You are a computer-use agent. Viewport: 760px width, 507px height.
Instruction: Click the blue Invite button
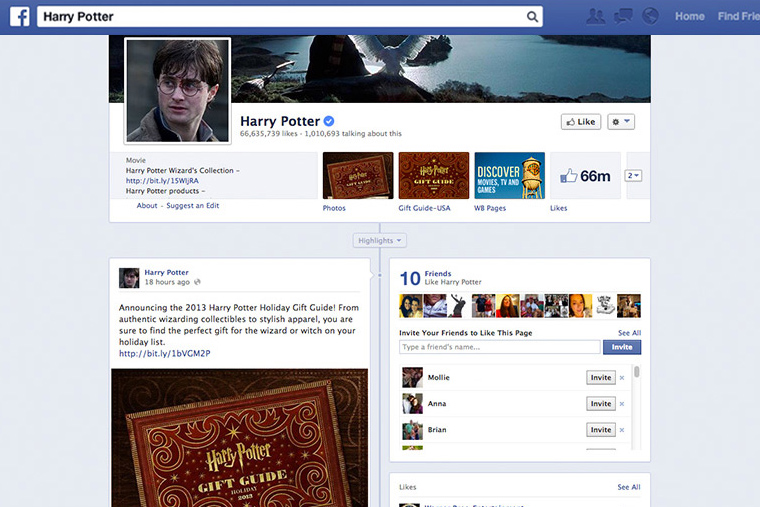[622, 347]
